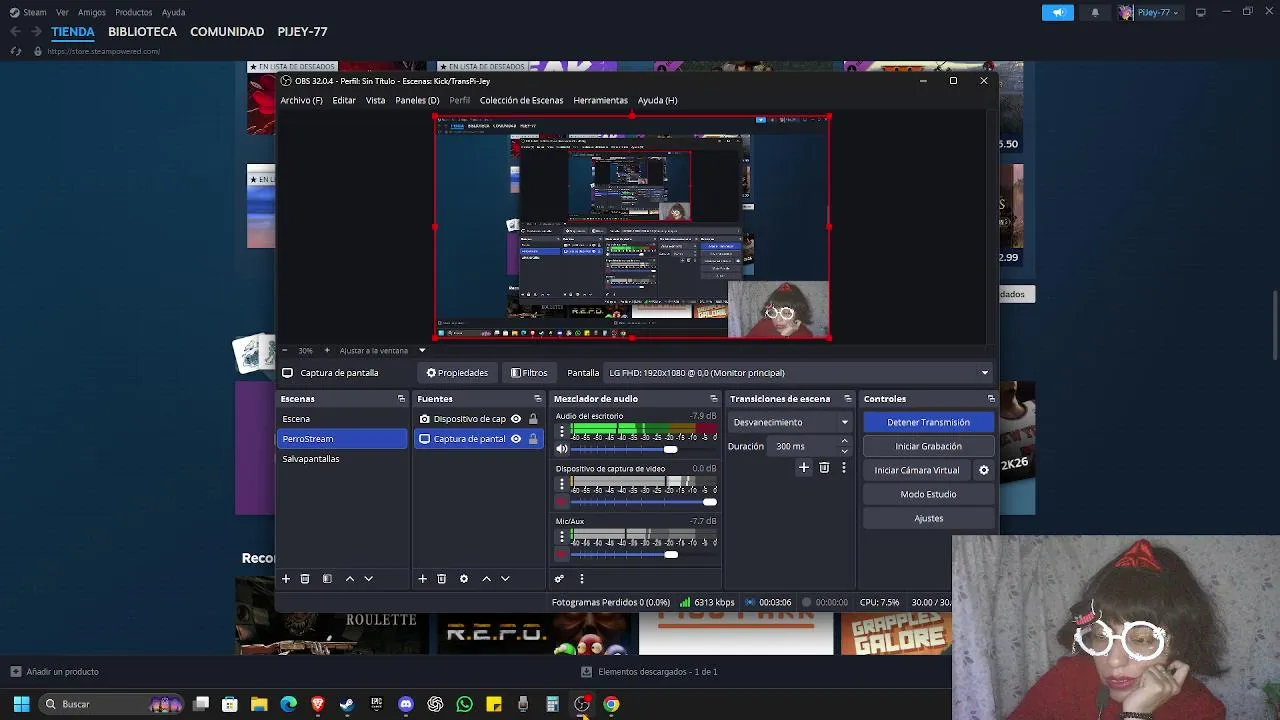Open Herramientas menu in OBS
The height and width of the screenshot is (720, 1280).
[x=600, y=100]
